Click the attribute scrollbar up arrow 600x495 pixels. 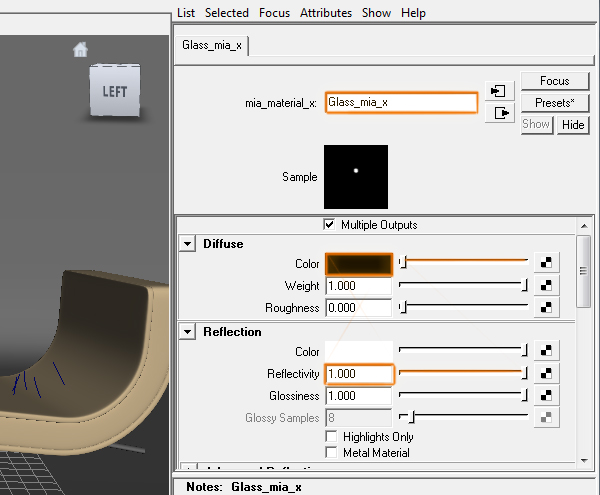584,226
